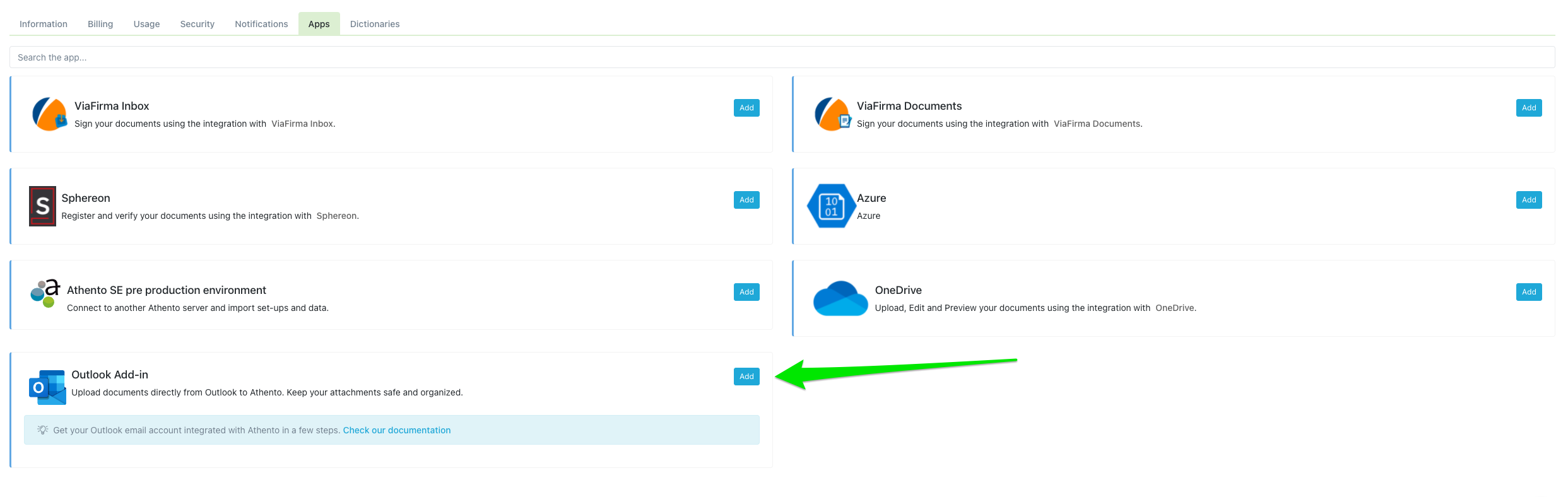Add the ViaFirma Documents app
The height and width of the screenshot is (497, 1568).
coord(1529,108)
